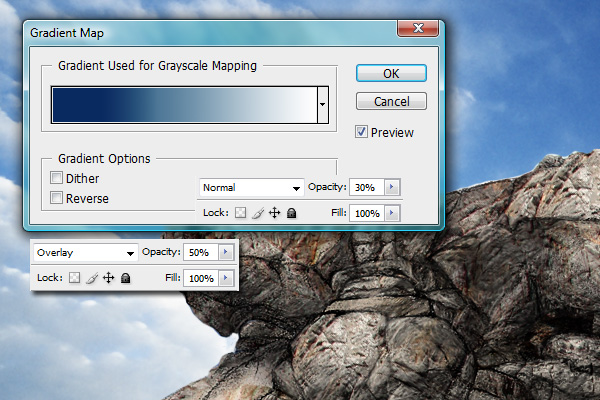Viewport: 600px width, 400px height.
Task: Click lock all padlock icon in Normal mode panel
Action: (292, 213)
